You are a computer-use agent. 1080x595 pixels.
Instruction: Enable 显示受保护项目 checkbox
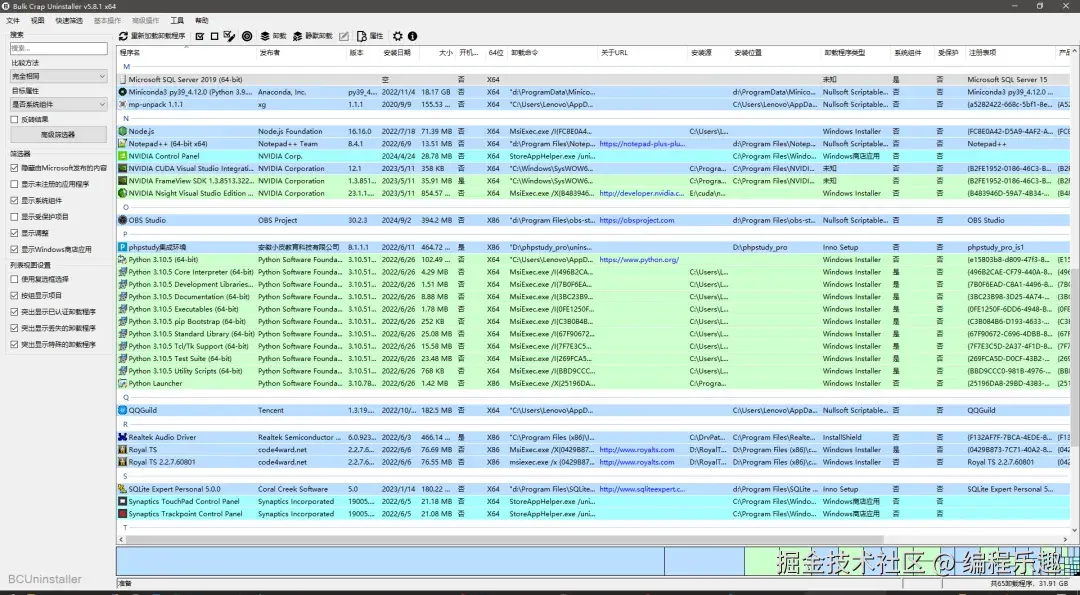point(14,216)
